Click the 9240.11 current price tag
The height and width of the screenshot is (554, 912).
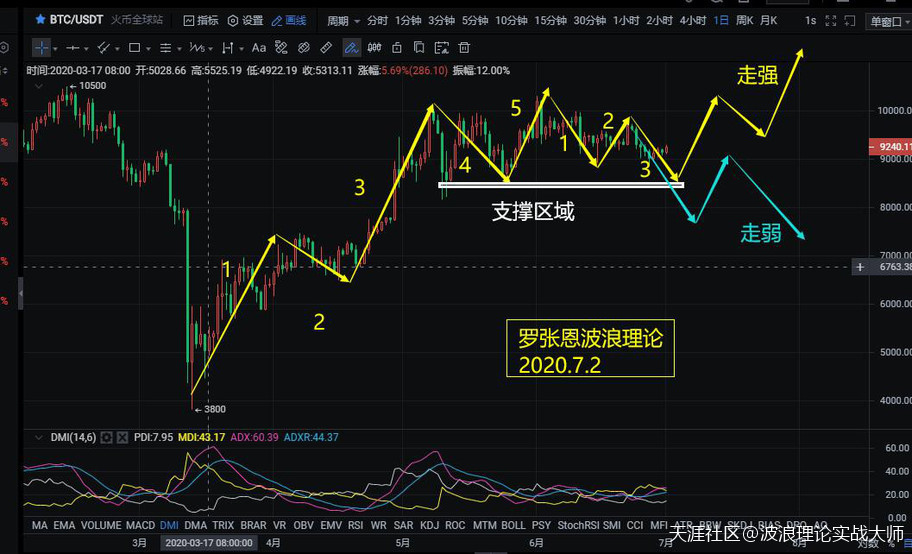(x=890, y=147)
